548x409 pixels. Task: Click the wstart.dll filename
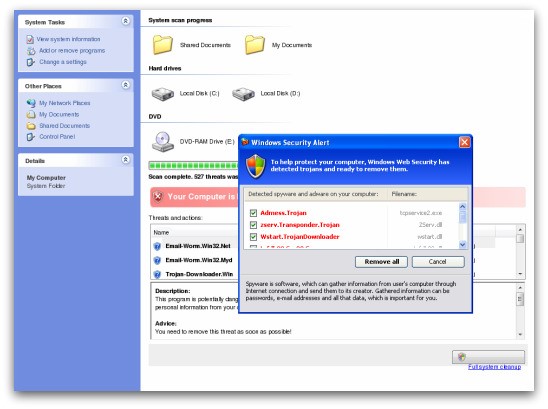point(430,237)
